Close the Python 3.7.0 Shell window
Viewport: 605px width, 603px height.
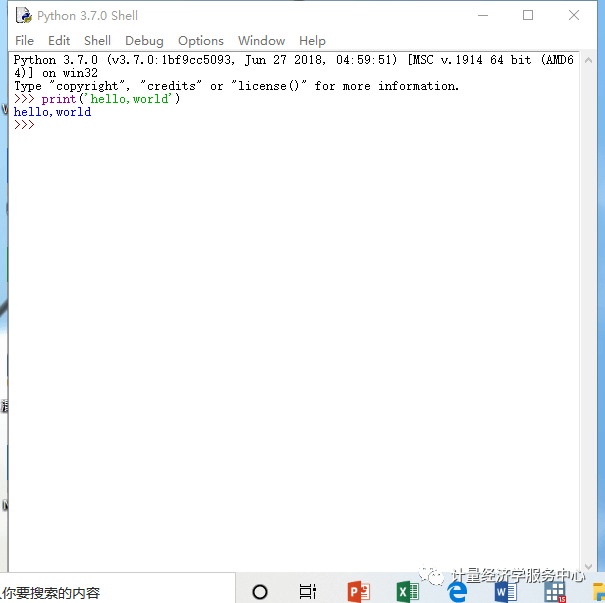click(574, 15)
